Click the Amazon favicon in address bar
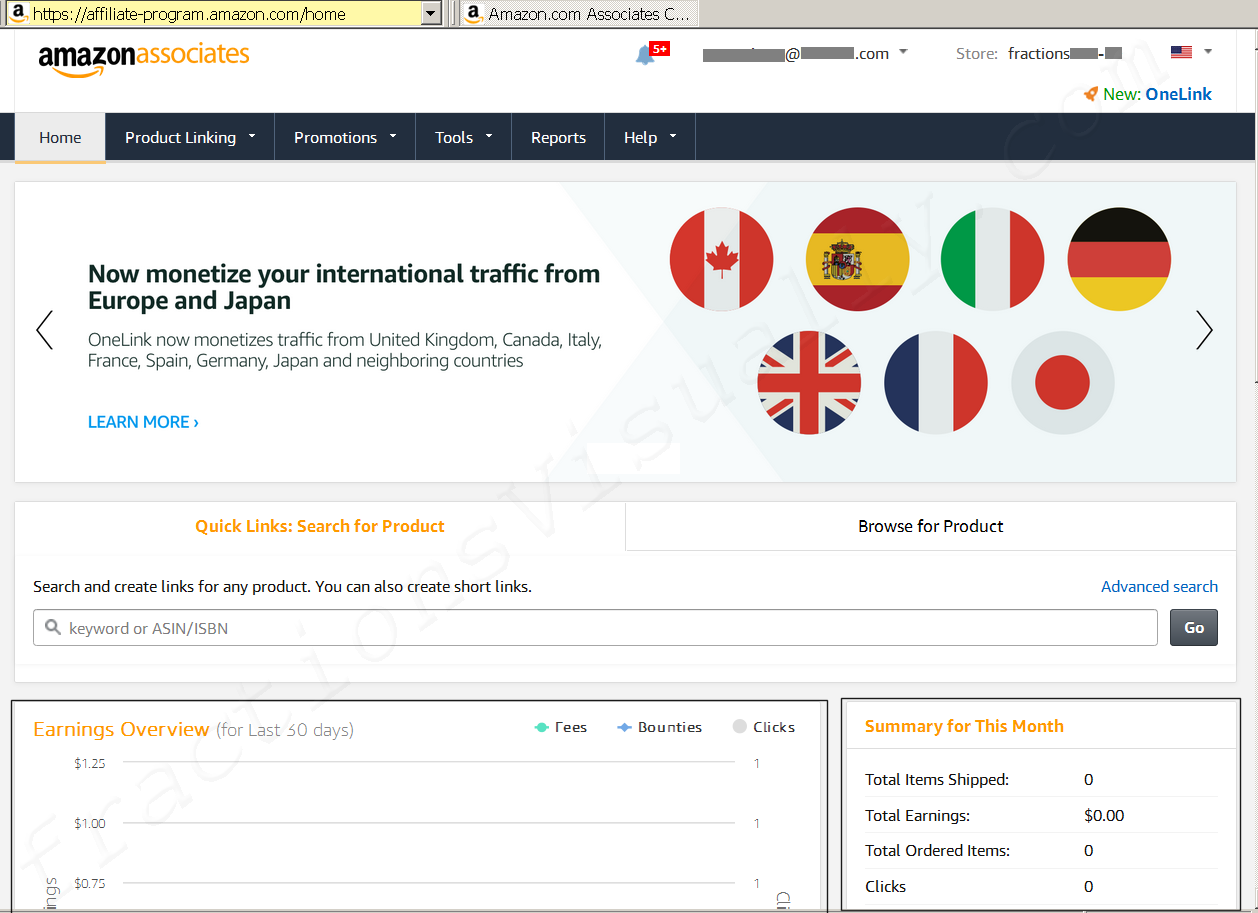 [x=18, y=14]
